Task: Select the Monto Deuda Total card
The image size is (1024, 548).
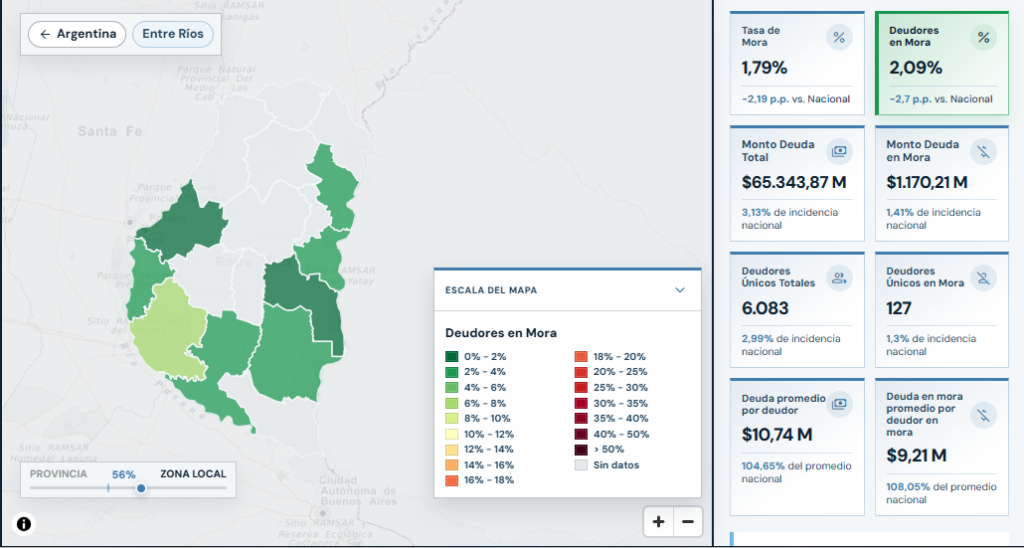Action: (x=797, y=184)
